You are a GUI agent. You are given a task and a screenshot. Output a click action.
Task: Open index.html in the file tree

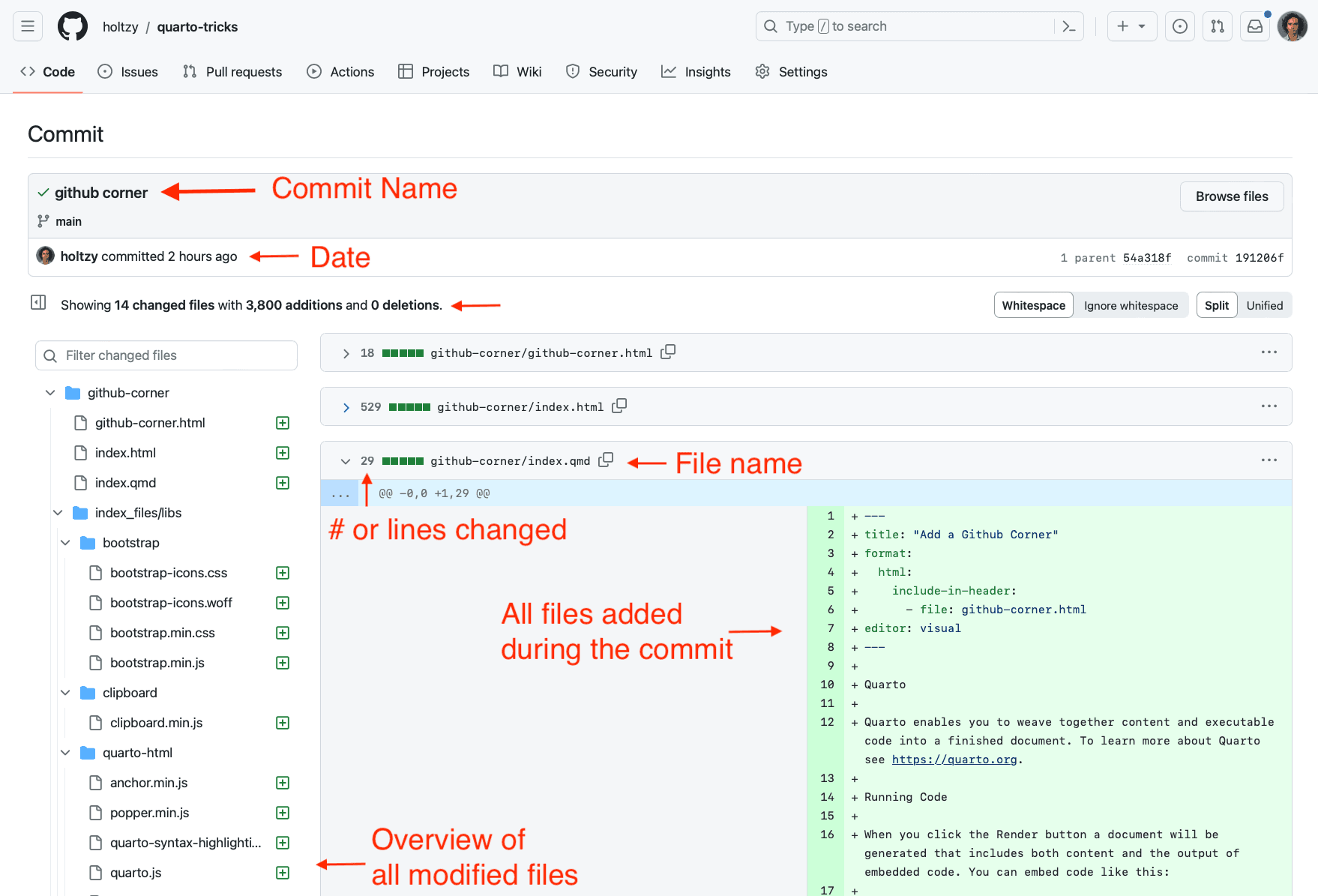tap(125, 453)
